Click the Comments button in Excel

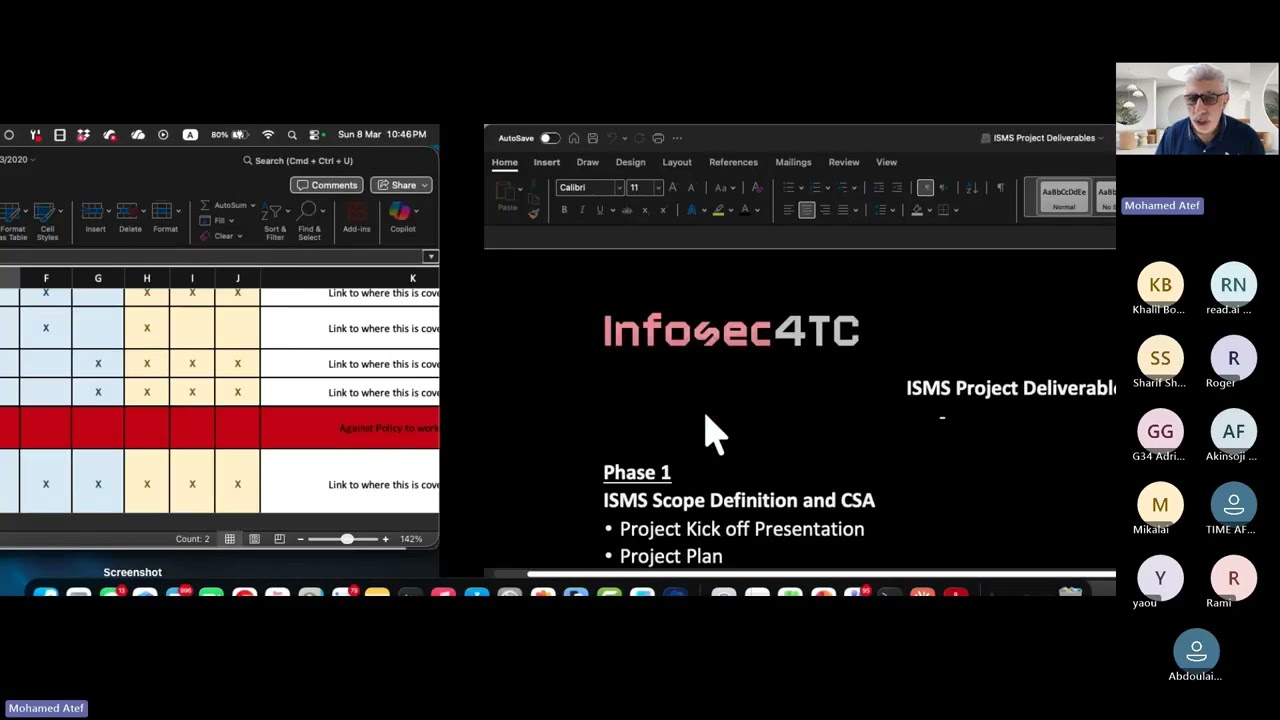pyautogui.click(x=326, y=185)
